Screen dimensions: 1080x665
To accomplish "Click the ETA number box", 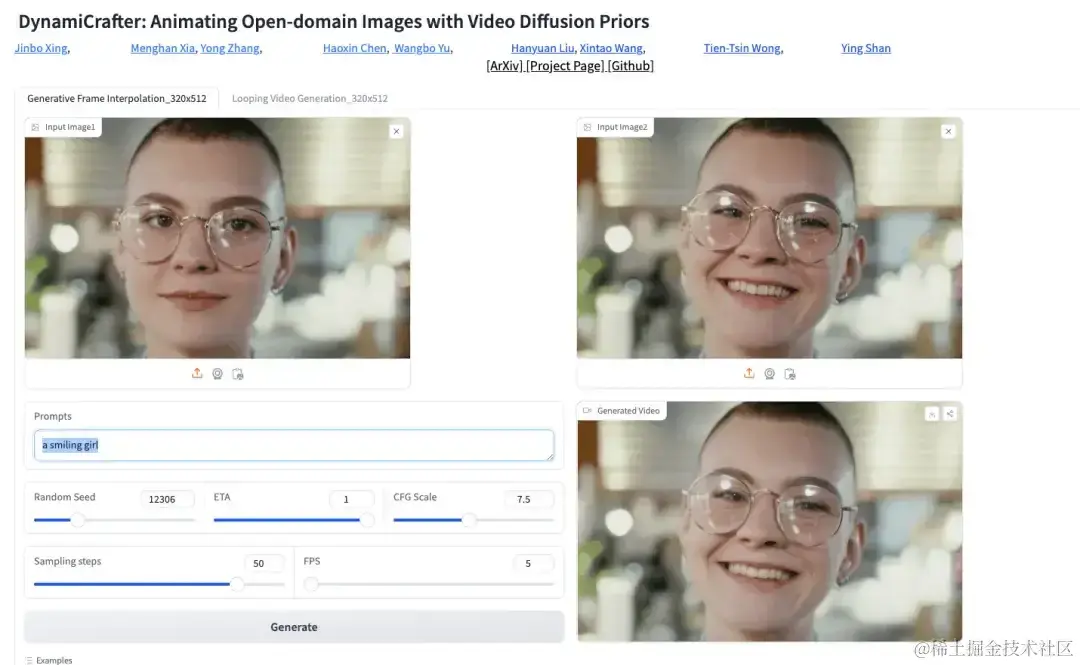I will (351, 499).
